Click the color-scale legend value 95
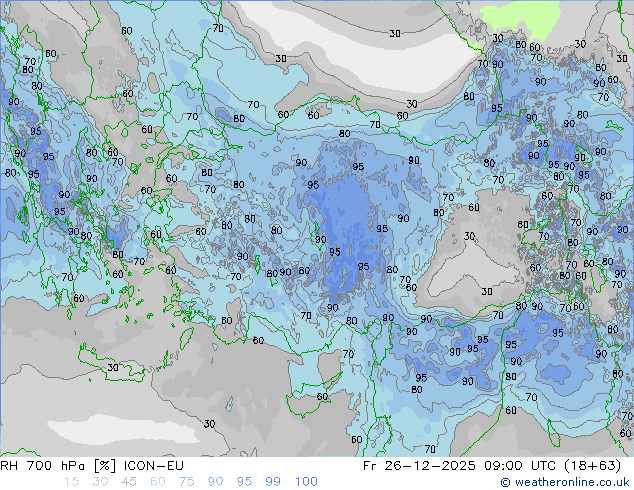Image resolution: width=634 pixels, height=490 pixels. pos(244,482)
